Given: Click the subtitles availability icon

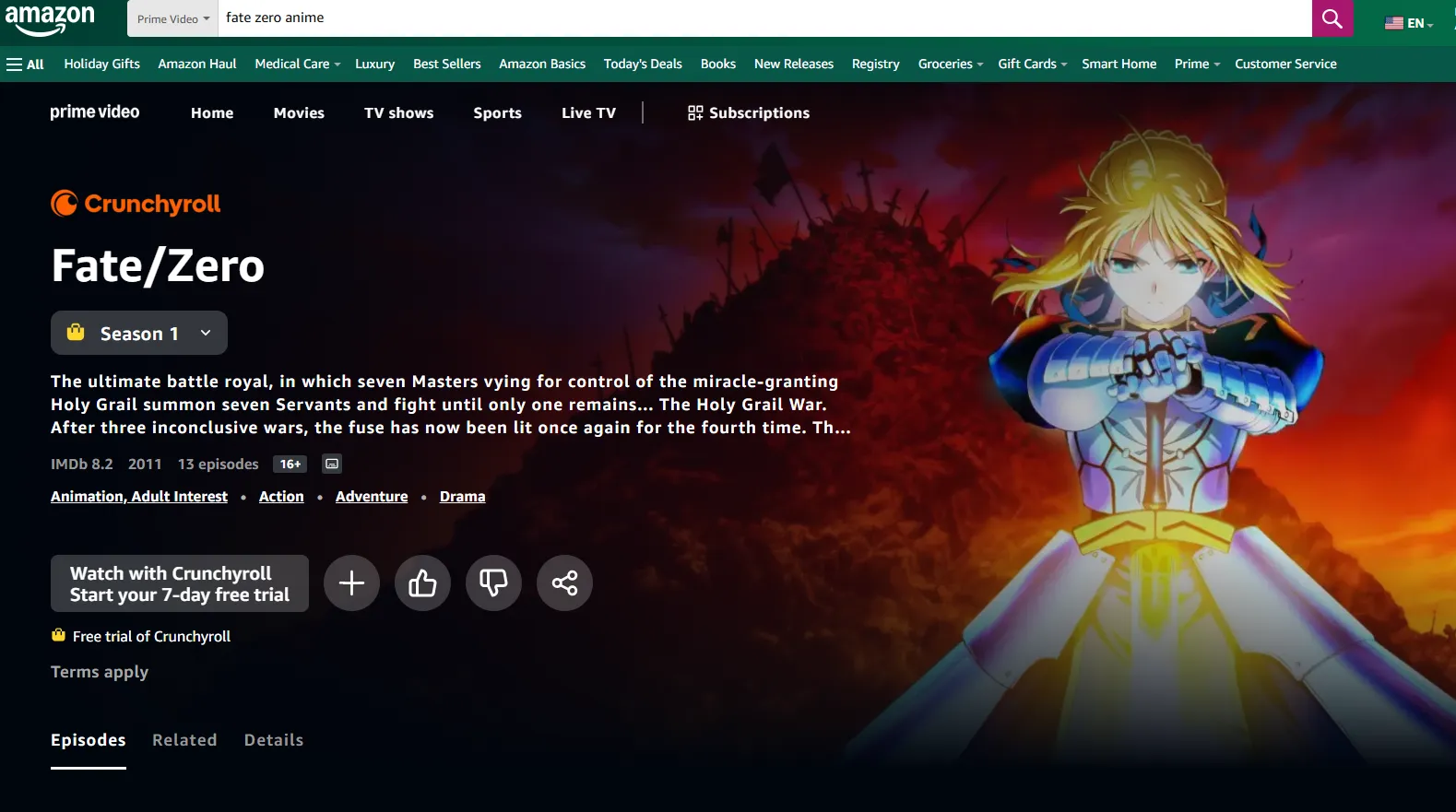Looking at the screenshot, I should coord(332,464).
